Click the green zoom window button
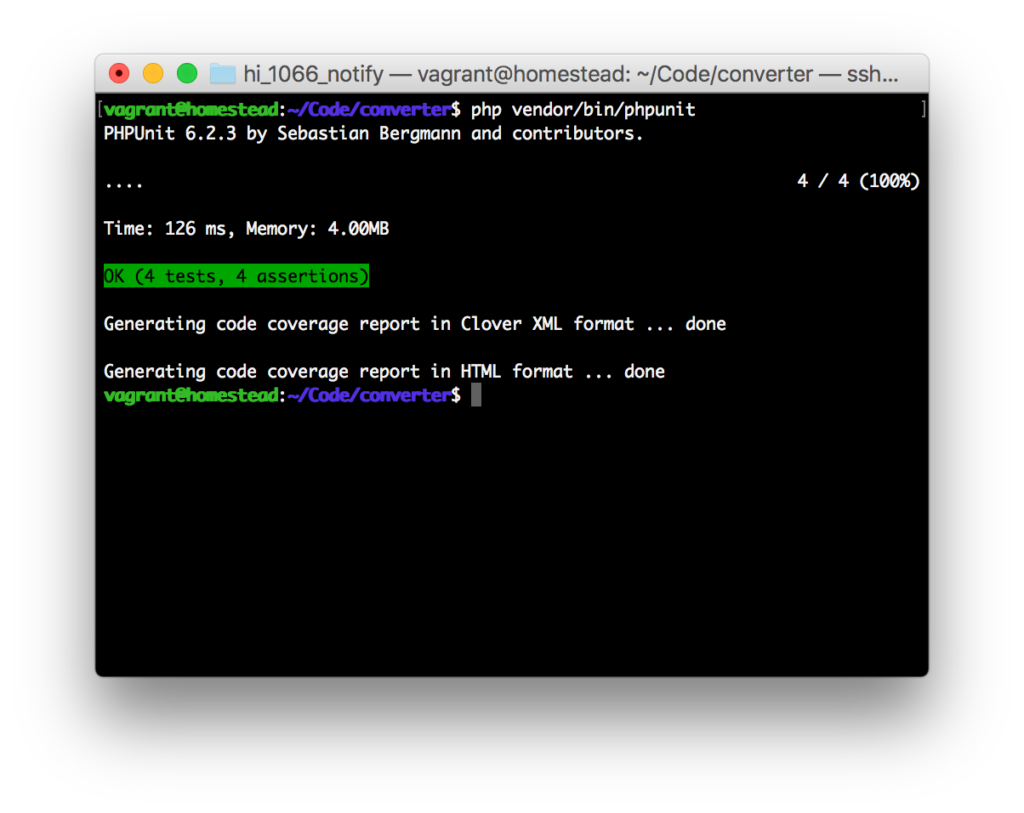The height and width of the screenshot is (813, 1024). pyautogui.click(x=187, y=73)
